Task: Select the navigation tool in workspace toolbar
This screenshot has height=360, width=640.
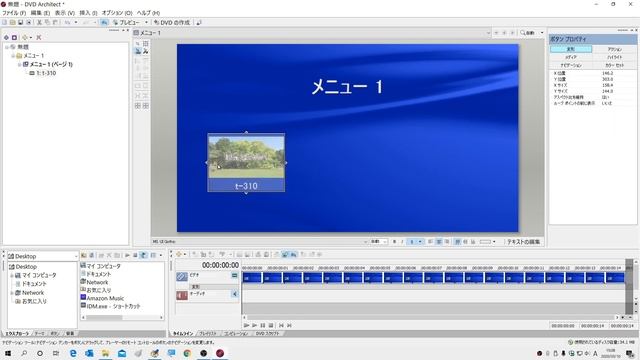Action: [138, 51]
